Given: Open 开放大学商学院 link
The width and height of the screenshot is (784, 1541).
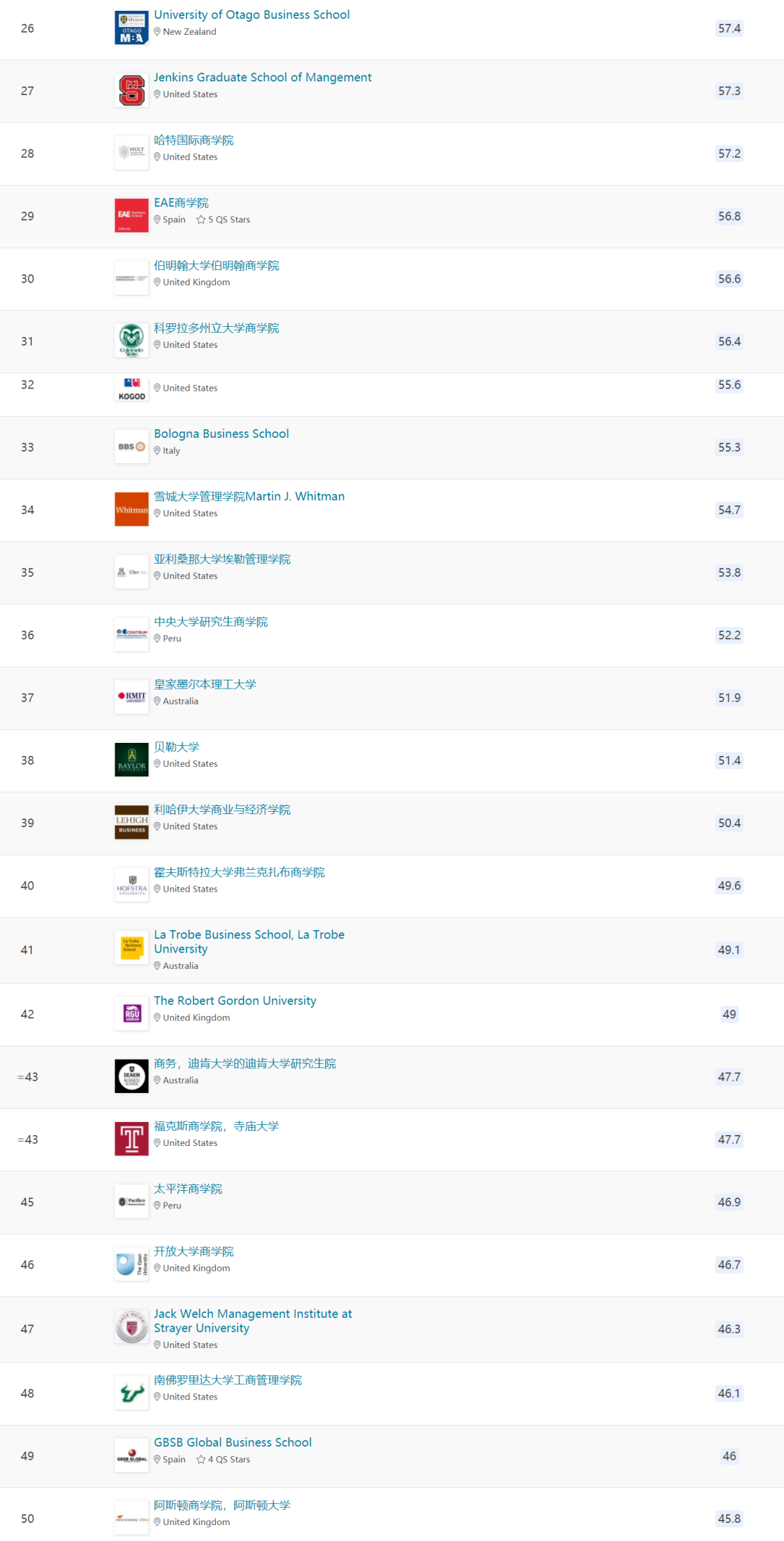Looking at the screenshot, I should pos(194,1251).
